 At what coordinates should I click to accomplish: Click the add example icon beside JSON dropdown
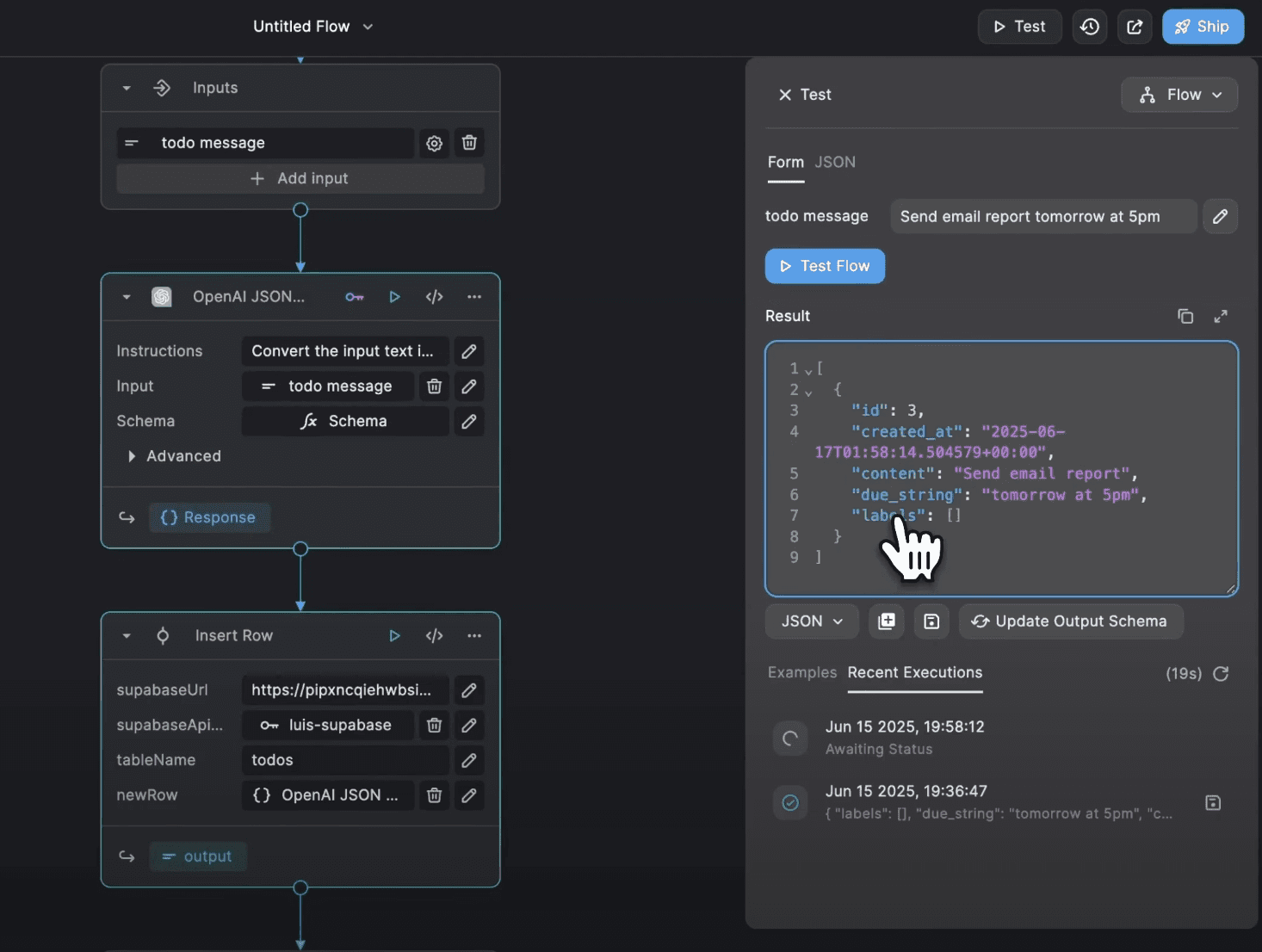(887, 621)
